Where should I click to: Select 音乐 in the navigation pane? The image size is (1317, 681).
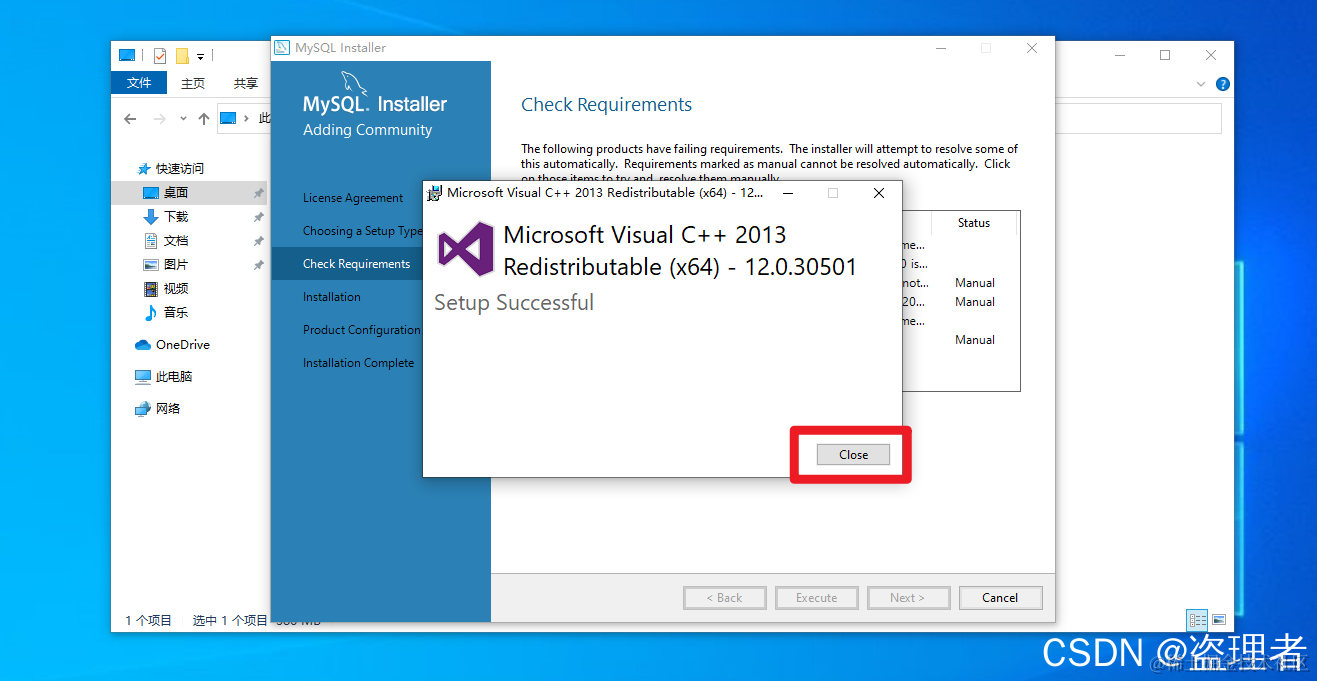176,313
